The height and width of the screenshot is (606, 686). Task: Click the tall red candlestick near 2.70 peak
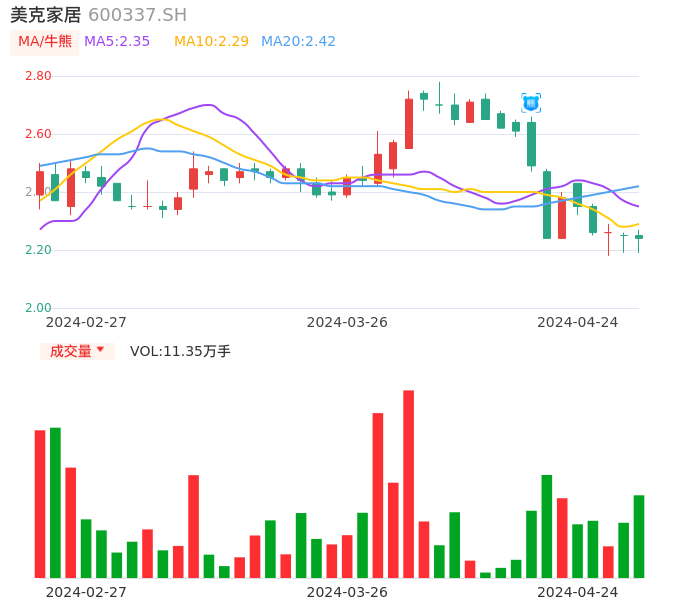[409, 124]
